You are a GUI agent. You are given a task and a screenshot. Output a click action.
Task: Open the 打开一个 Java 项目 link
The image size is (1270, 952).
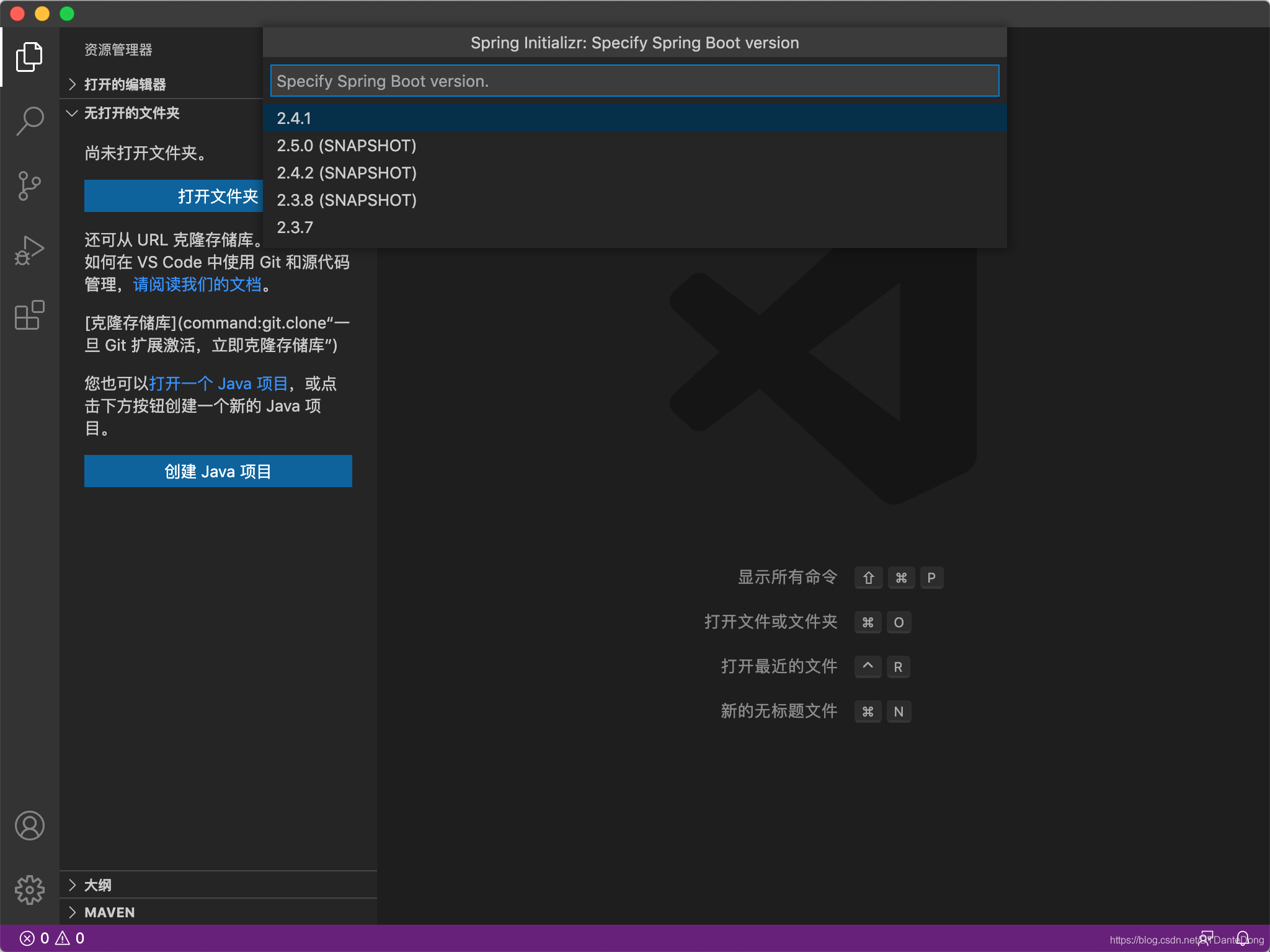(x=218, y=384)
